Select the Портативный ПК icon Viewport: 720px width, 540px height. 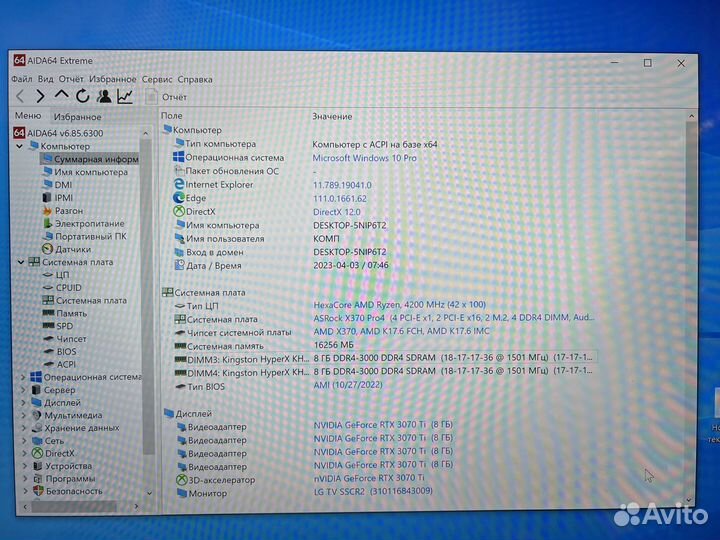click(48, 236)
